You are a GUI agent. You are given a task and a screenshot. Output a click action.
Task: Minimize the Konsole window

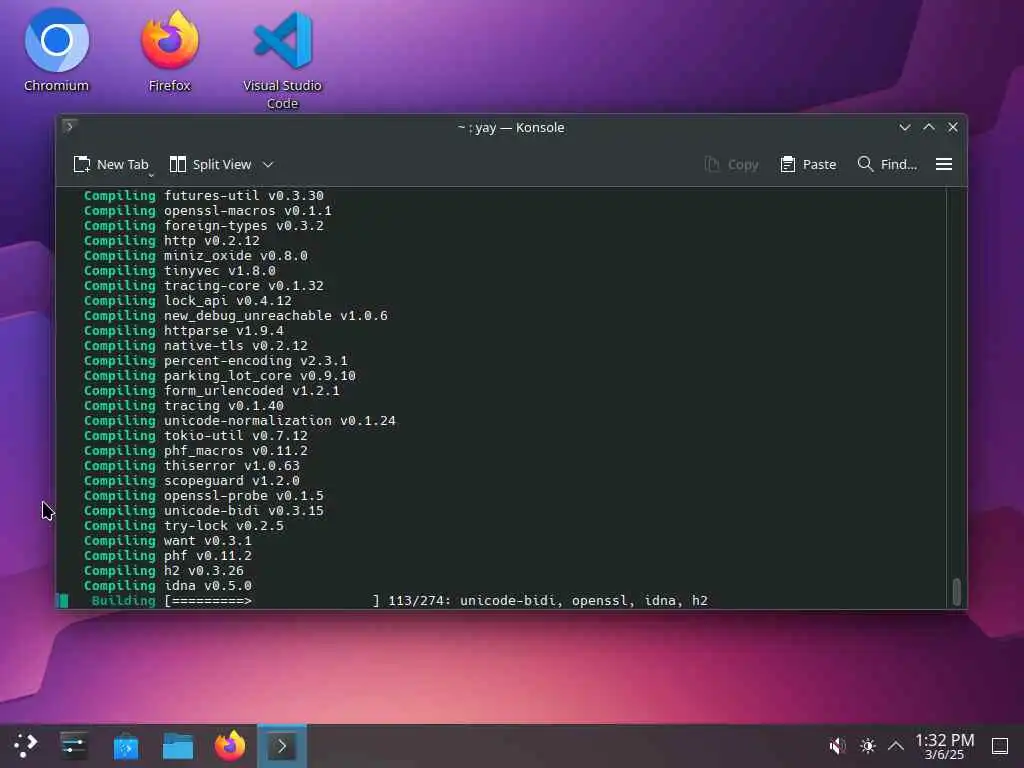tap(904, 127)
